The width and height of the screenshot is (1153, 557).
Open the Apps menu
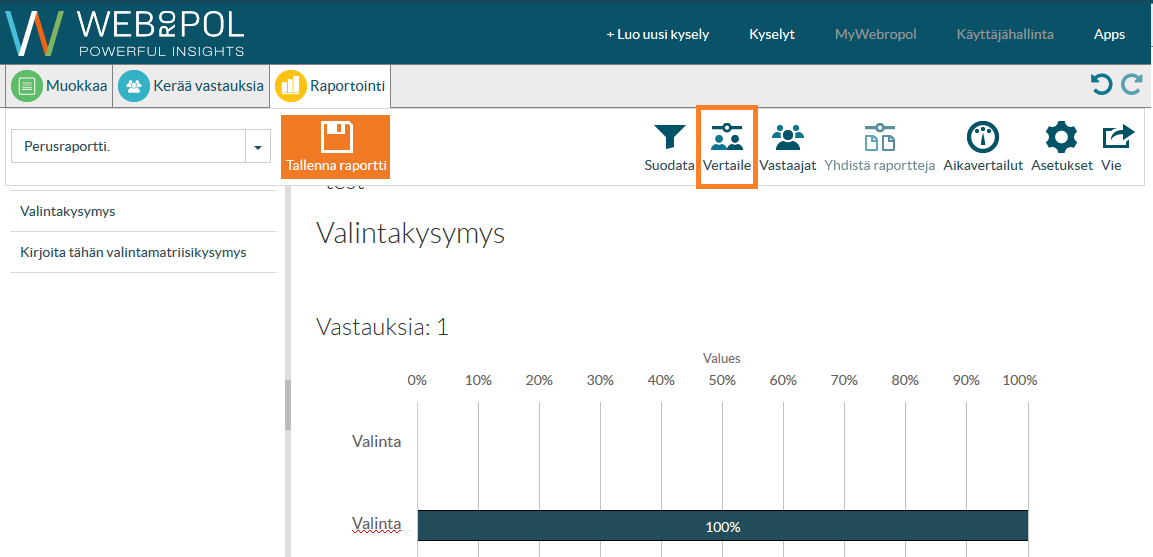1109,35
